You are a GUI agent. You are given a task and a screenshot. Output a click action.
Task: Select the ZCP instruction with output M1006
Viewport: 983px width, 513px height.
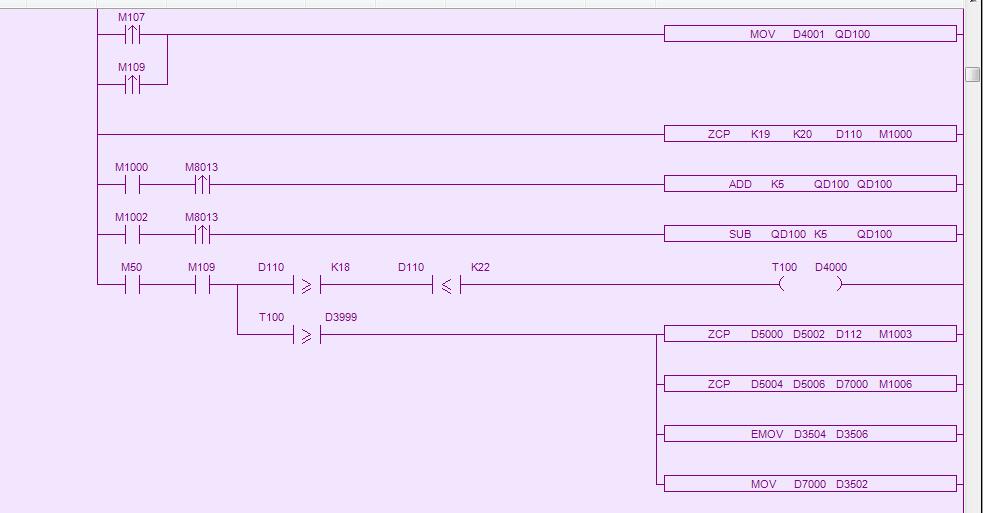810,384
